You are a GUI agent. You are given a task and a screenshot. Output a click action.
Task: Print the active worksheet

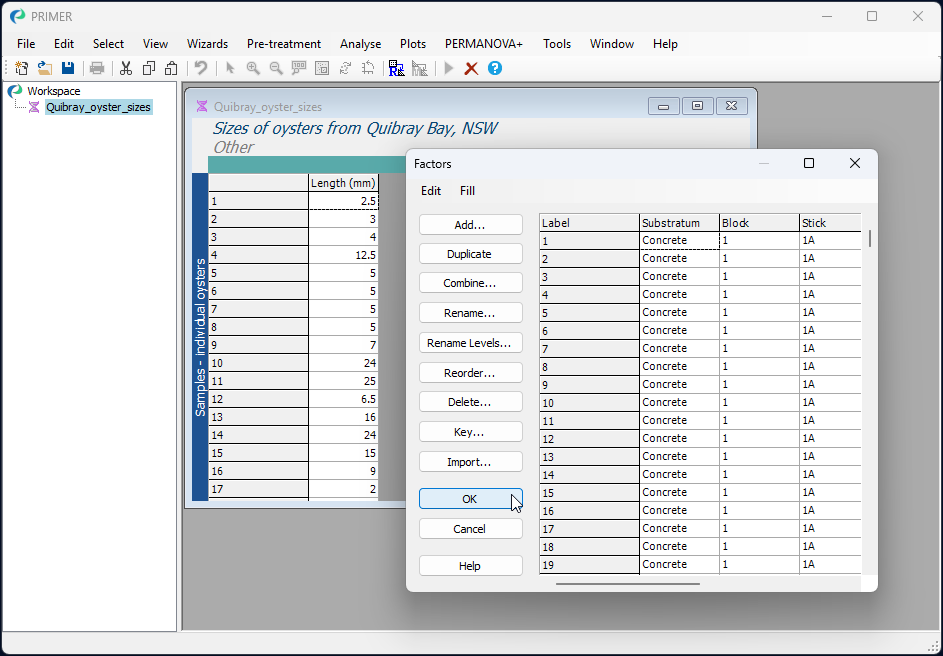click(x=97, y=68)
